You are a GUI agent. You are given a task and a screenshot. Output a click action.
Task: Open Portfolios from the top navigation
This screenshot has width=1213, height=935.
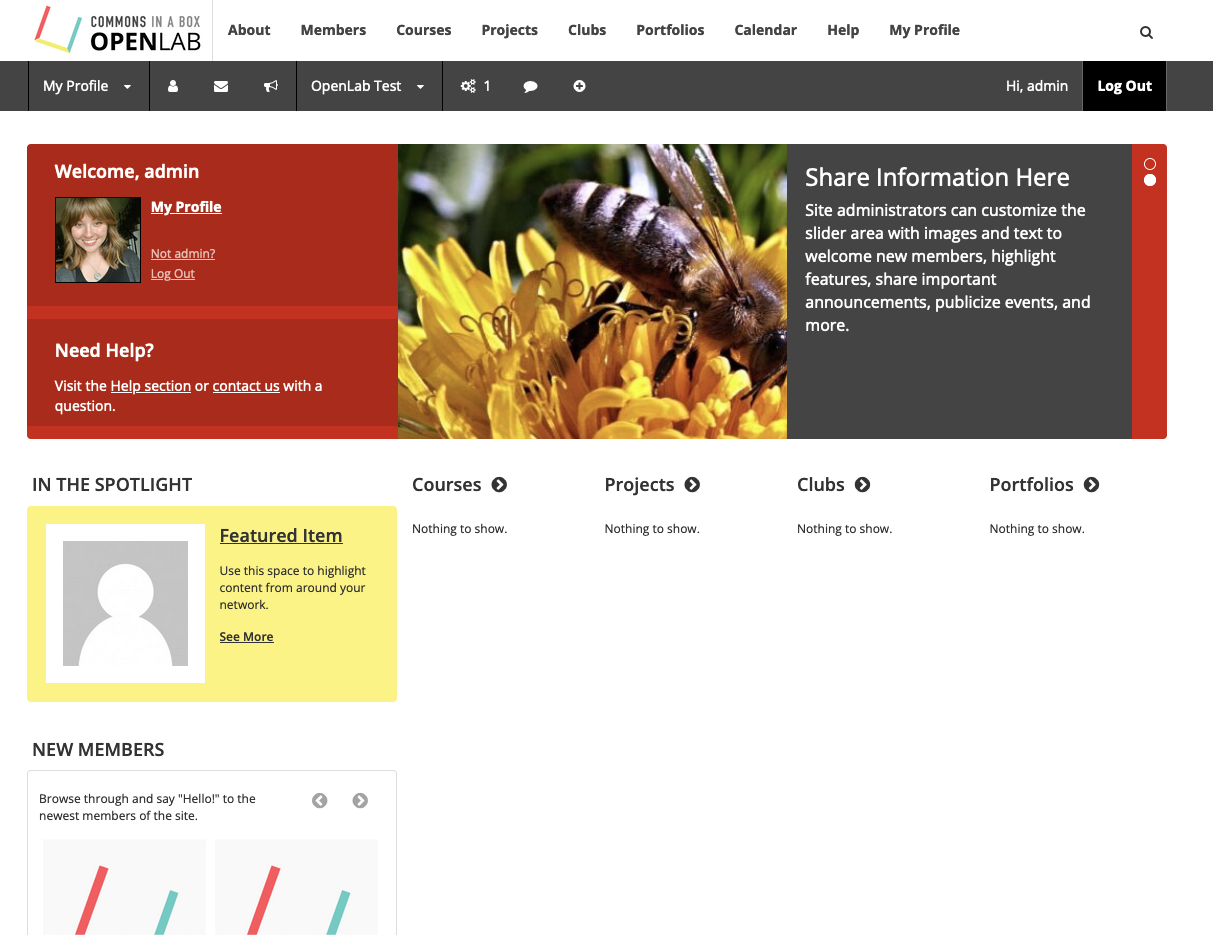coord(670,30)
